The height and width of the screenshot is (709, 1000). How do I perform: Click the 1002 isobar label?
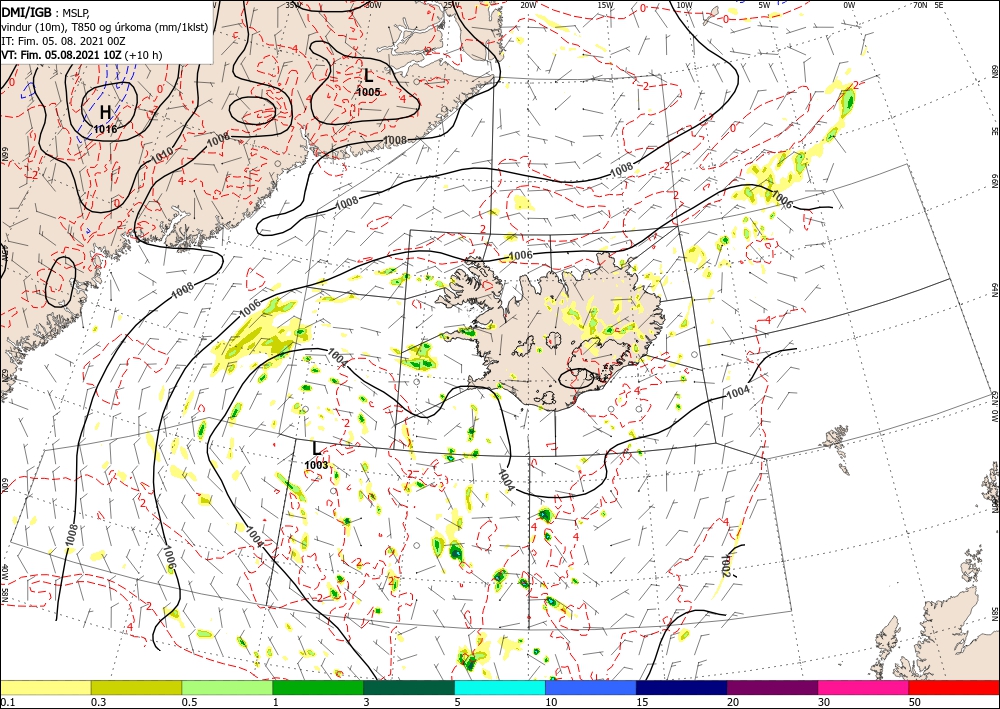pyautogui.click(x=725, y=566)
